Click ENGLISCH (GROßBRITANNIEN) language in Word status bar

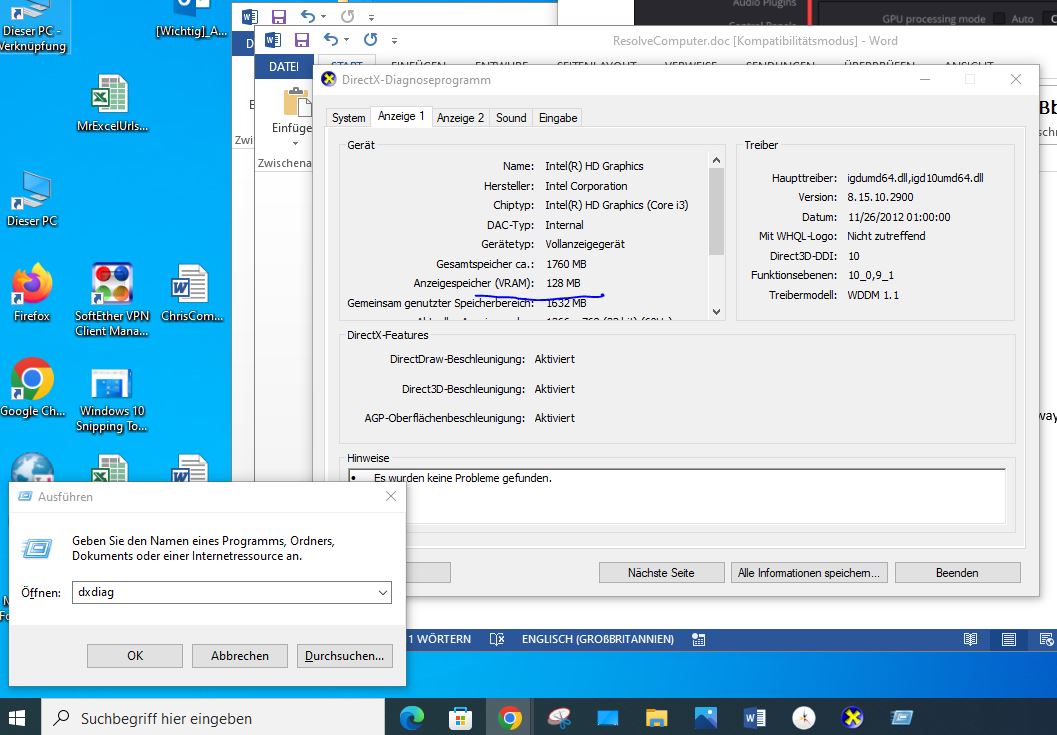598,639
